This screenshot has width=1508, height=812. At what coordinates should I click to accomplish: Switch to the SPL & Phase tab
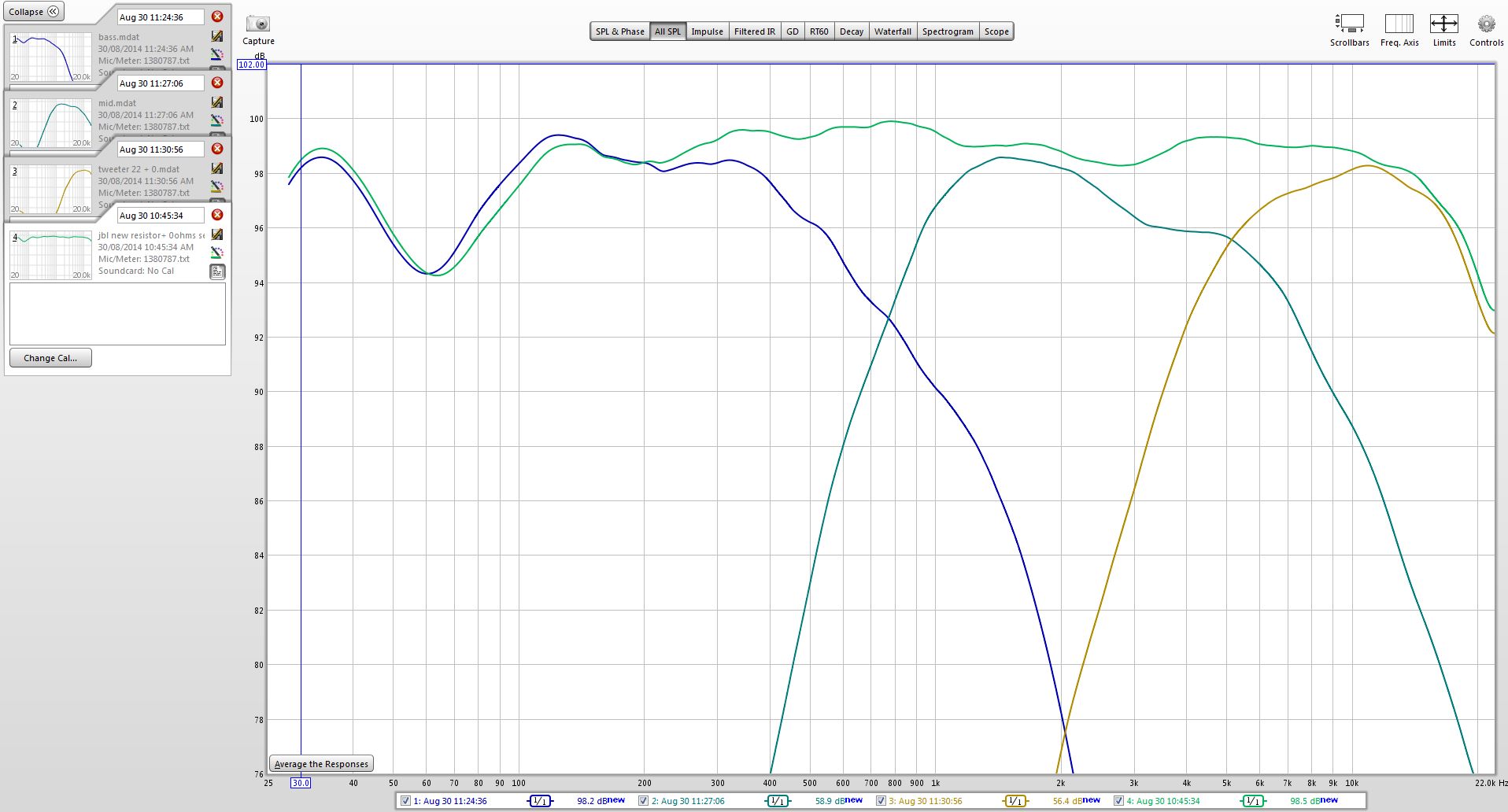coord(619,31)
